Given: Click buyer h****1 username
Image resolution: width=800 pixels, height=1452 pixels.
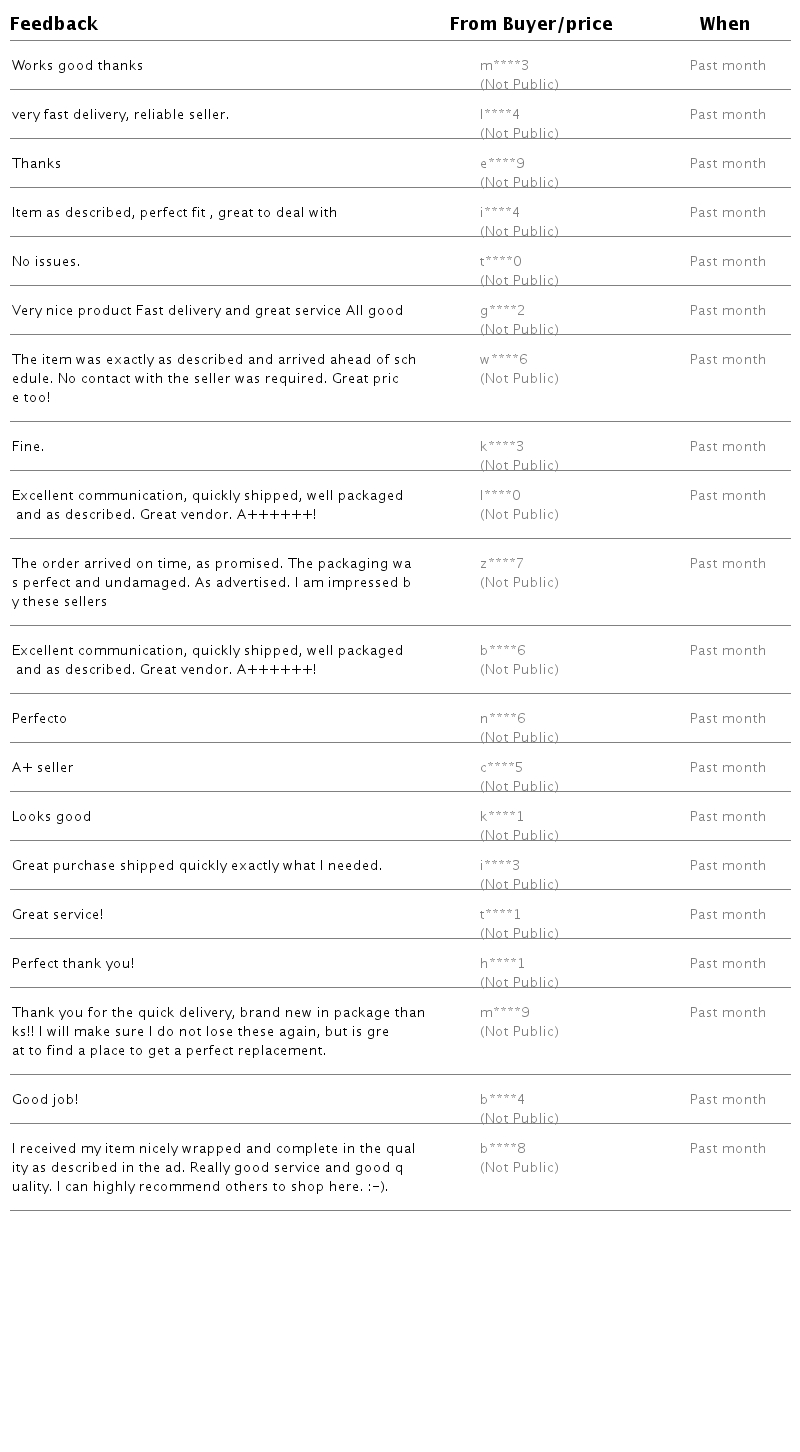Looking at the screenshot, I should [502, 964].
